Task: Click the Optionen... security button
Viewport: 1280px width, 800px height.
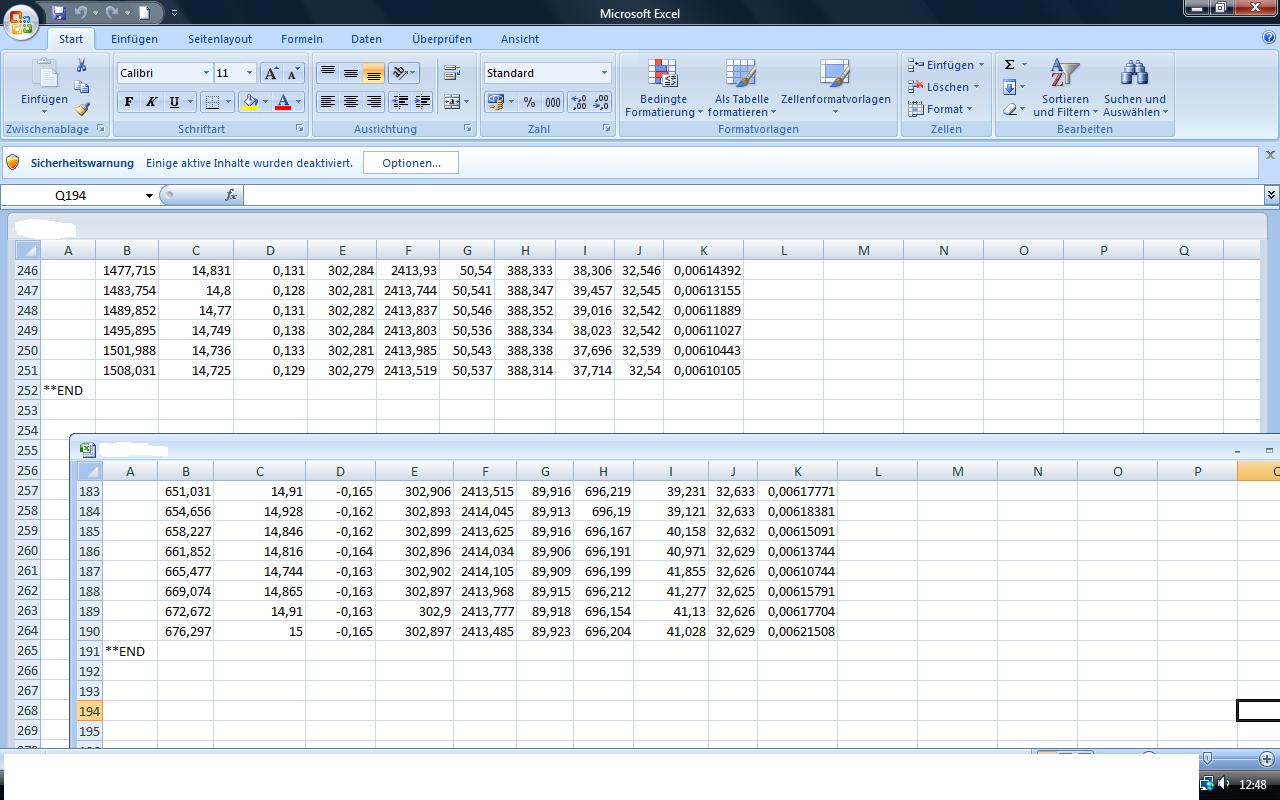Action: click(x=410, y=163)
